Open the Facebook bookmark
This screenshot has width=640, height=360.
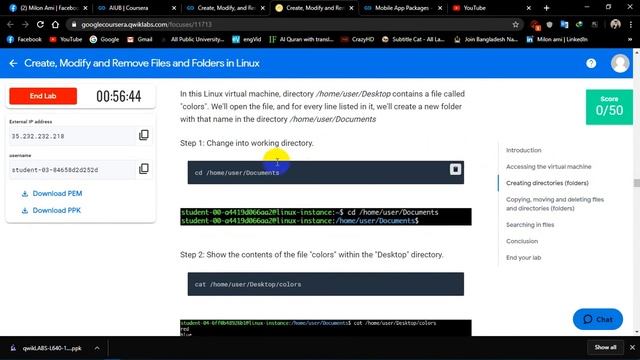(x=24, y=39)
